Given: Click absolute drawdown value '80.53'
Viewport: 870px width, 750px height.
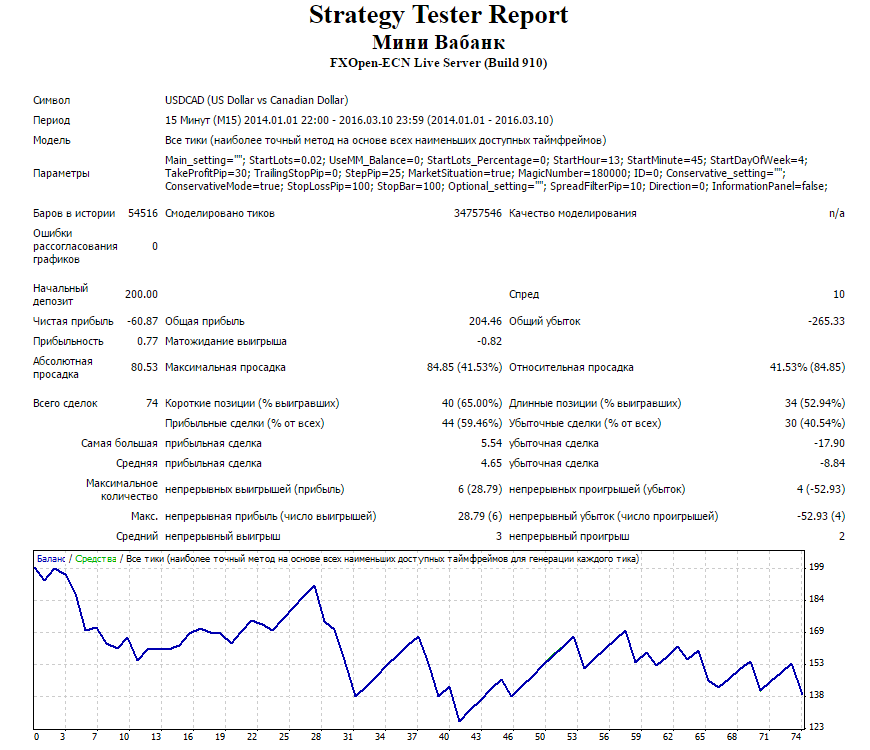Looking at the screenshot, I should (x=144, y=367).
